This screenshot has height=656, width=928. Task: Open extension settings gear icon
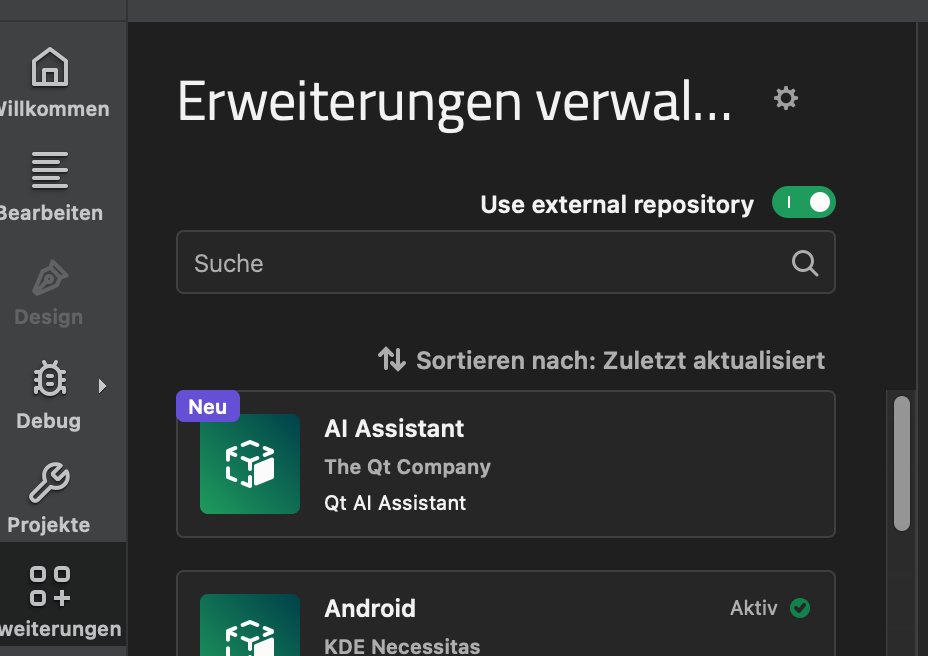pyautogui.click(x=786, y=98)
